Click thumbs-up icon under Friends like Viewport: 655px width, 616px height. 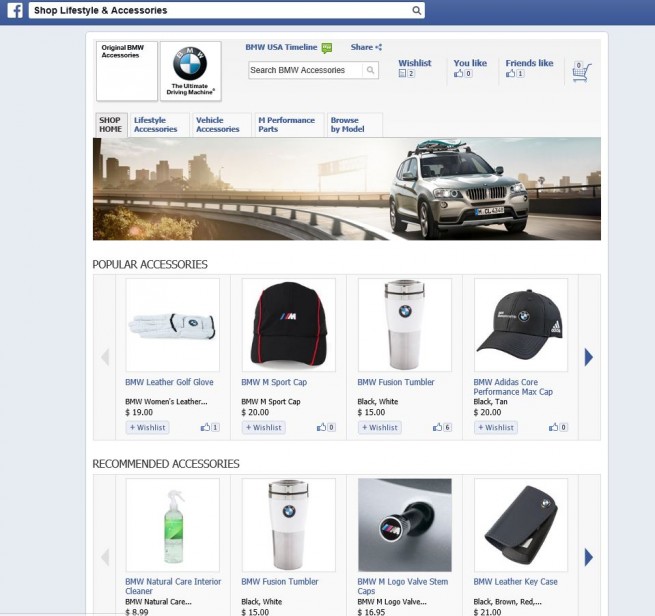point(510,74)
